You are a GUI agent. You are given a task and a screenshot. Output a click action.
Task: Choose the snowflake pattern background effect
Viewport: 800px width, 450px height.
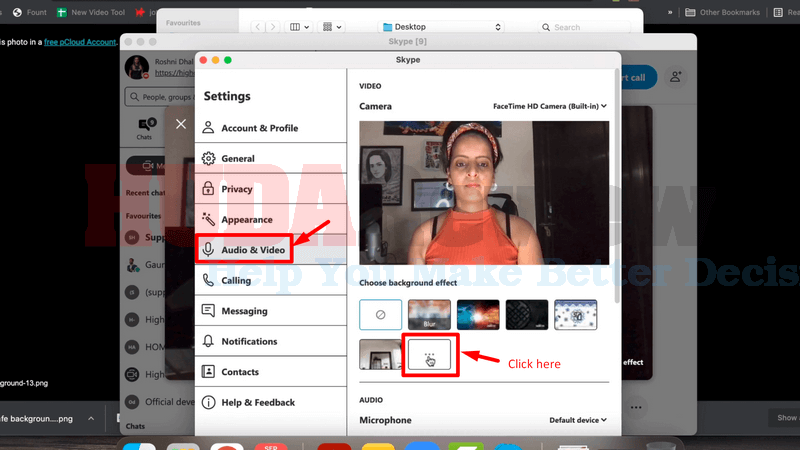coord(576,315)
